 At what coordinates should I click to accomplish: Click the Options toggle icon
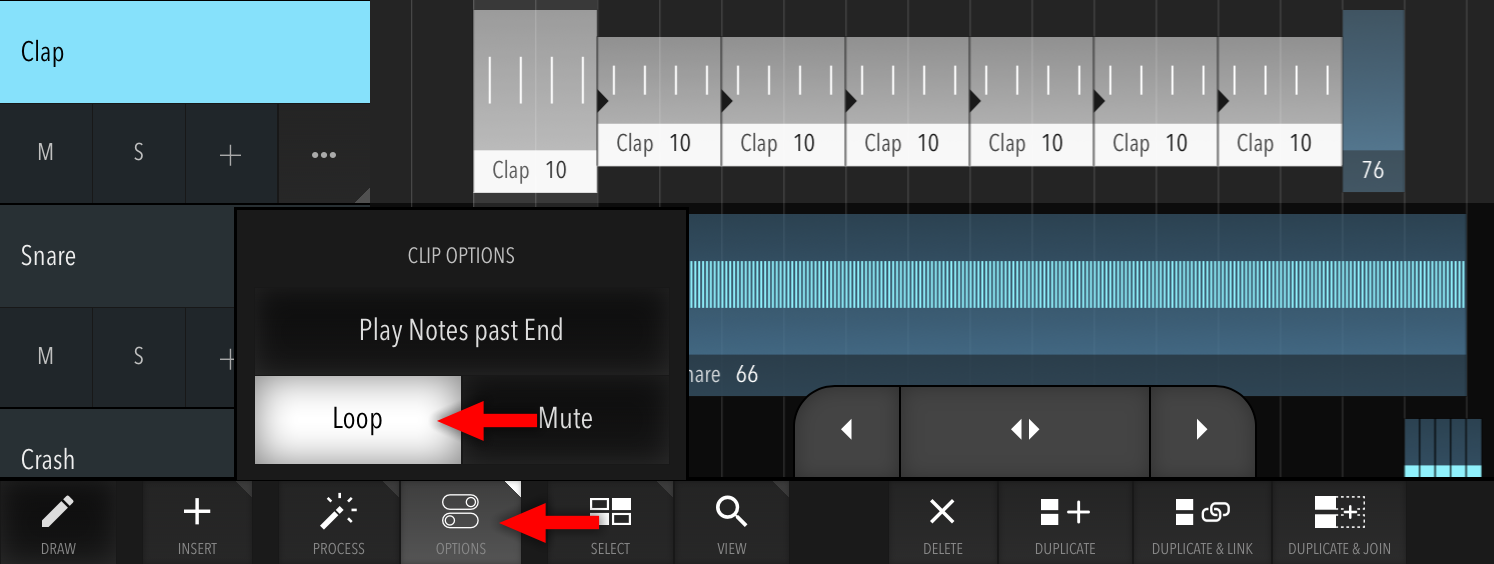click(x=461, y=523)
